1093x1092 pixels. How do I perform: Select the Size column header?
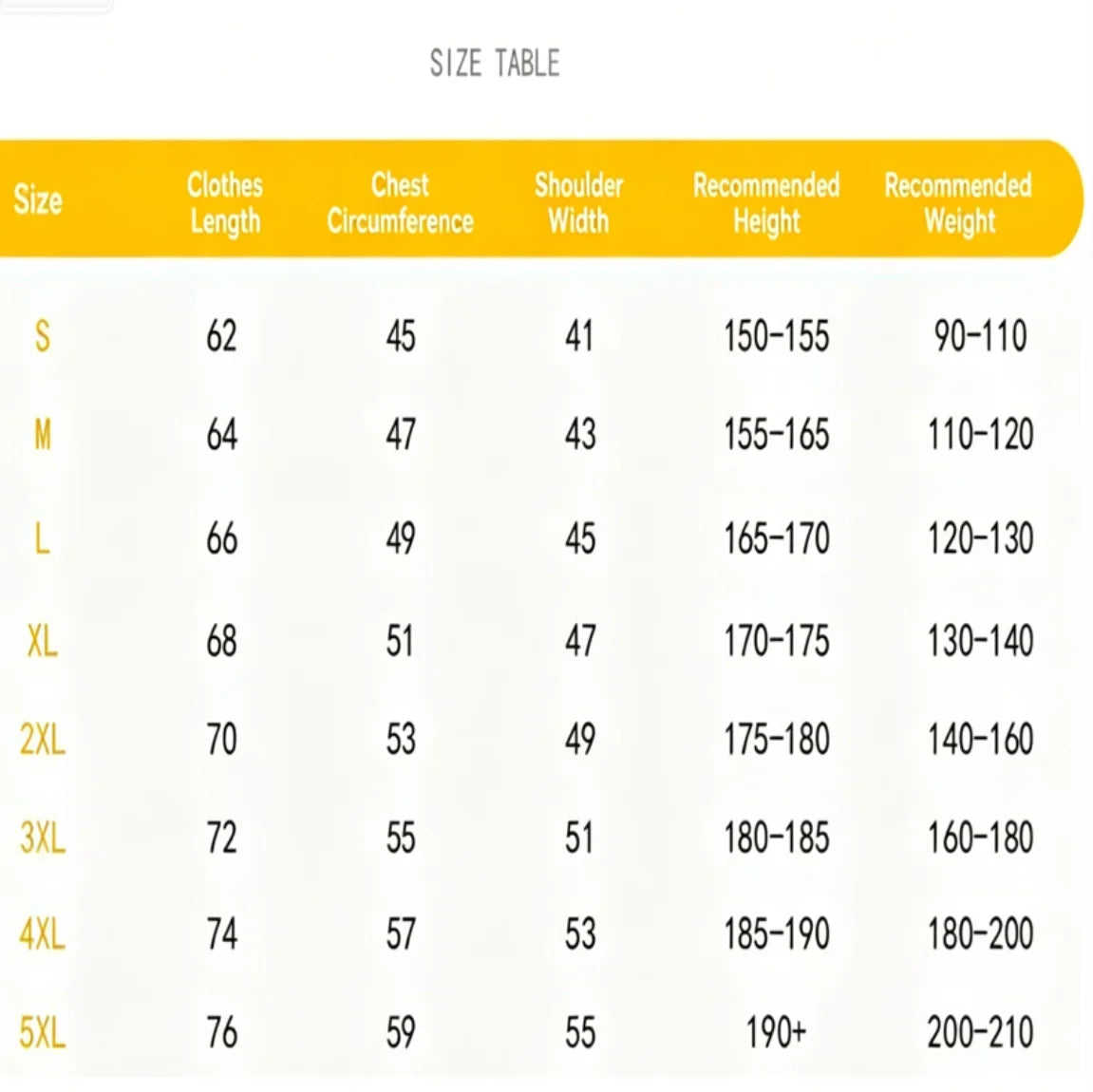coord(38,200)
